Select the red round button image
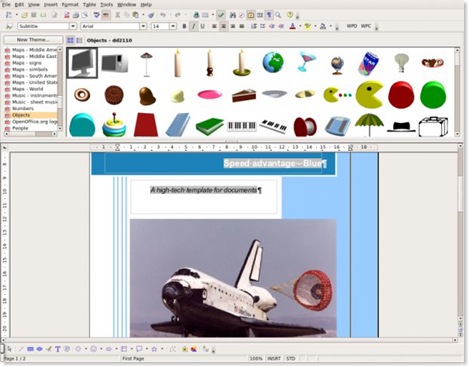This screenshot has height=366, width=468. [x=401, y=95]
